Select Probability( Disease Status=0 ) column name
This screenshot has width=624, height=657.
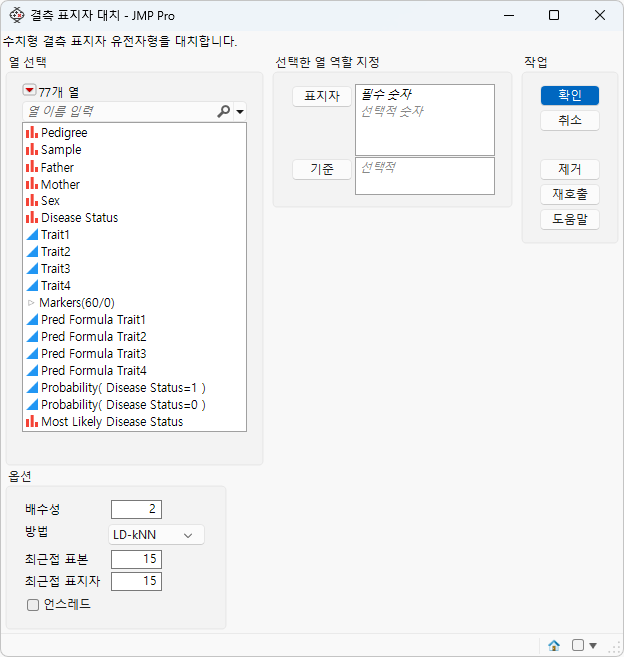123,404
